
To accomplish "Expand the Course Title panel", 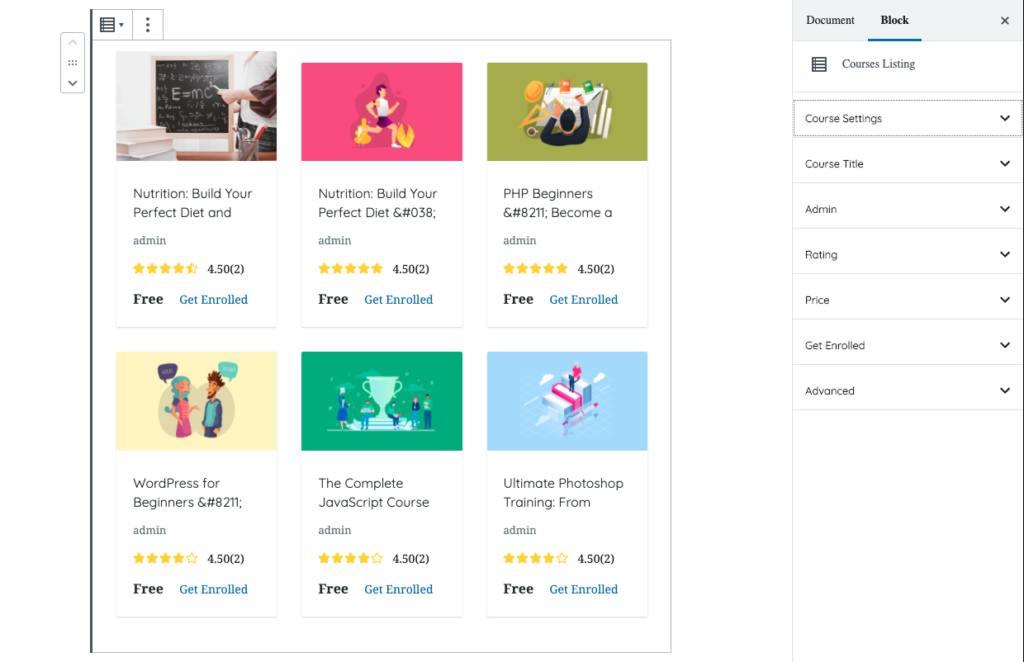I will (x=907, y=164).
